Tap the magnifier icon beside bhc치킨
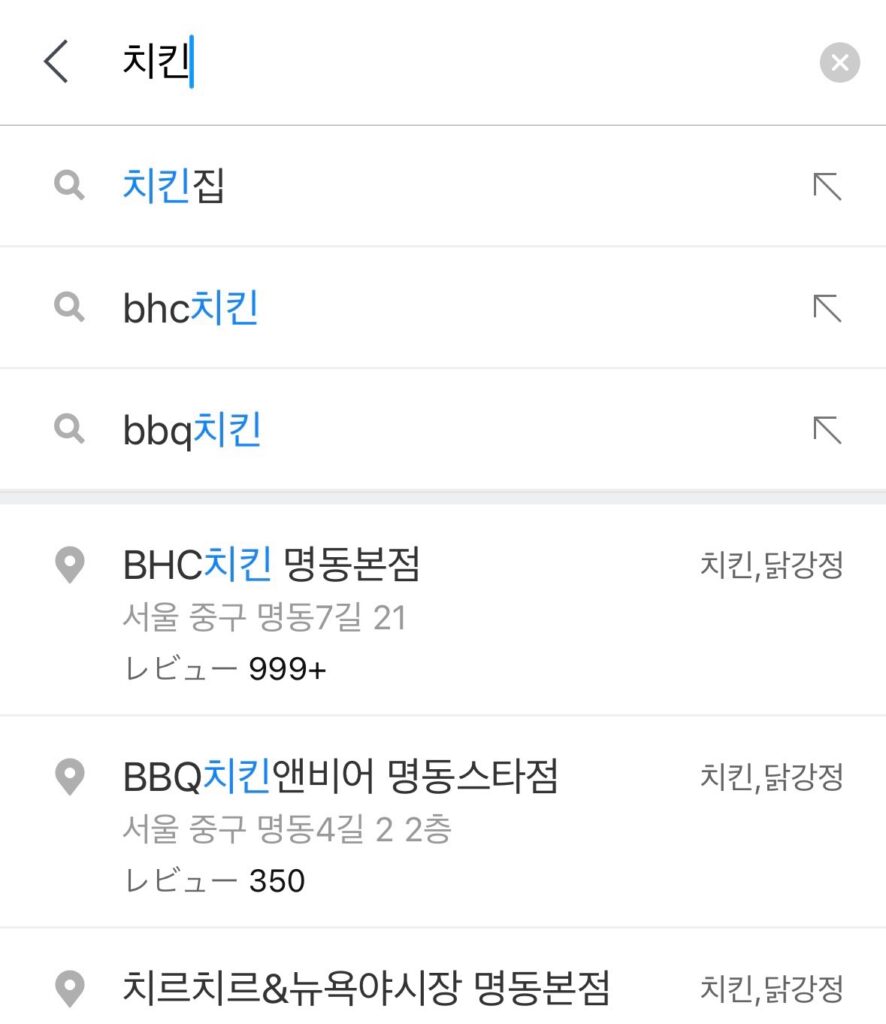The width and height of the screenshot is (886, 1024). tap(69, 307)
